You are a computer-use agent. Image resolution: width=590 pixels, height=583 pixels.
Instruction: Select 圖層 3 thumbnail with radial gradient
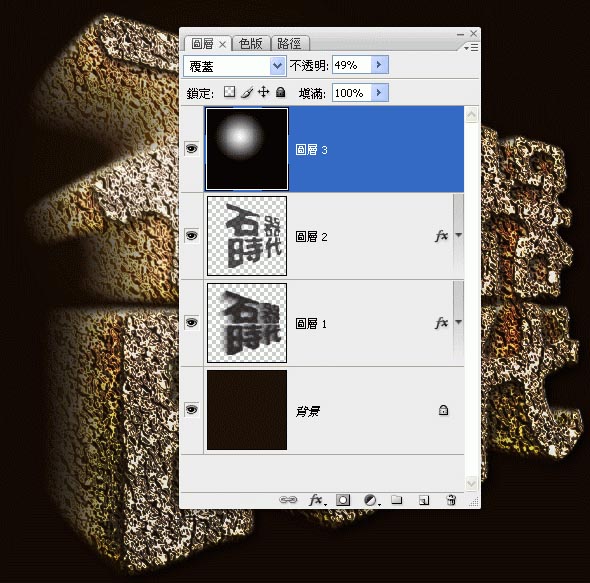pyautogui.click(x=247, y=149)
